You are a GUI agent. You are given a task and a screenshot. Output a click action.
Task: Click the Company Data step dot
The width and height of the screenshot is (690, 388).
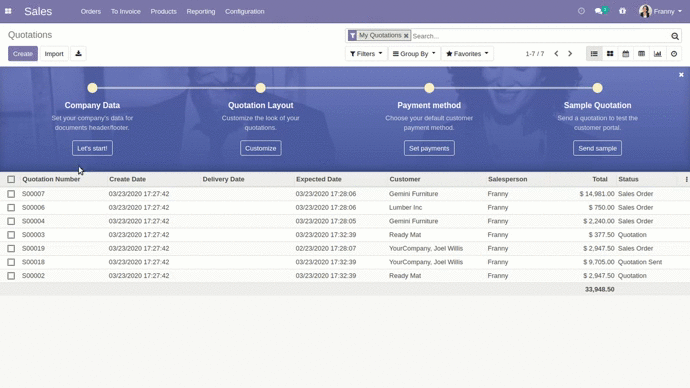click(92, 88)
